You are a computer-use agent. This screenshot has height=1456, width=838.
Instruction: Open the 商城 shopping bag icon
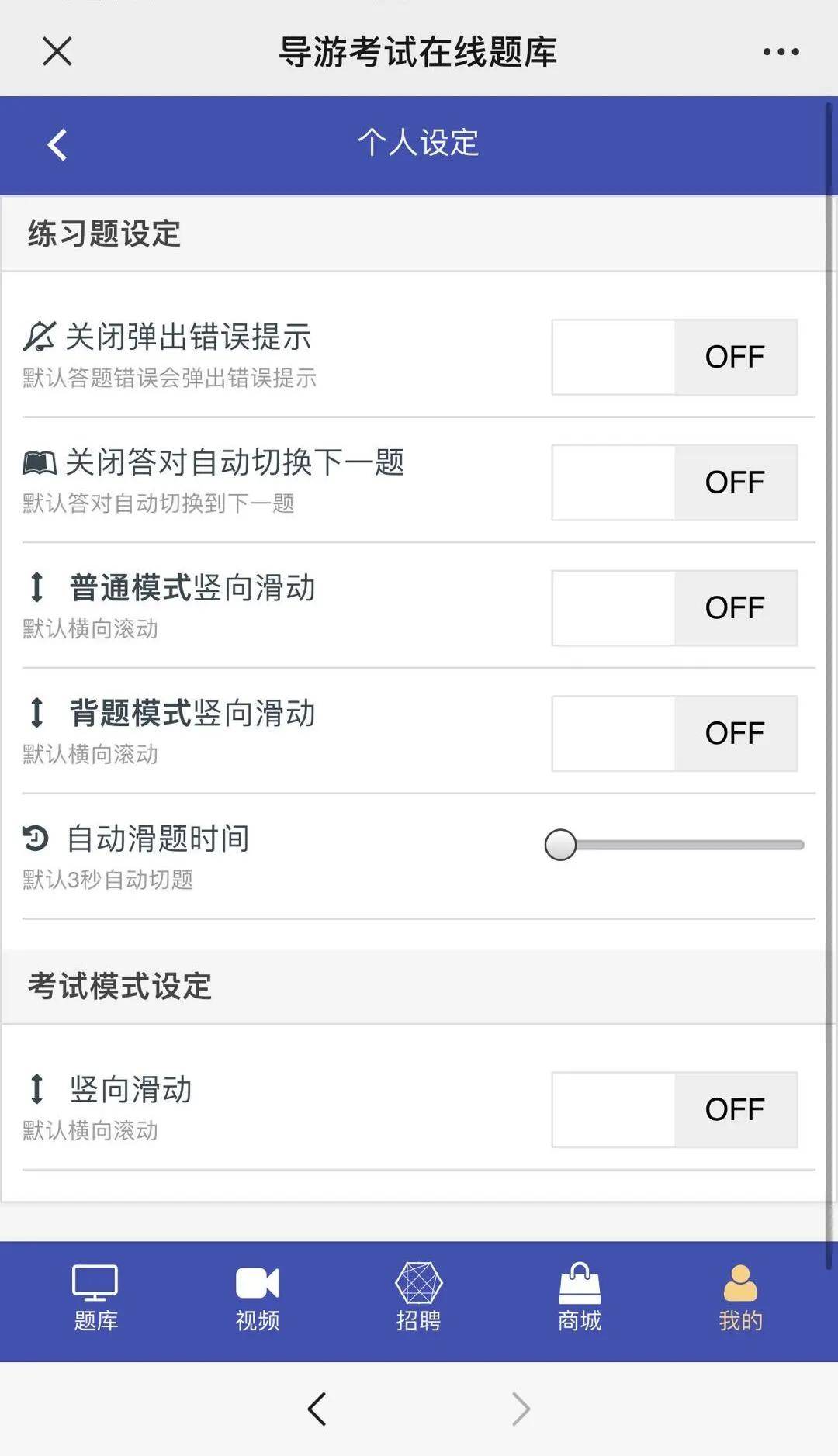(580, 1283)
